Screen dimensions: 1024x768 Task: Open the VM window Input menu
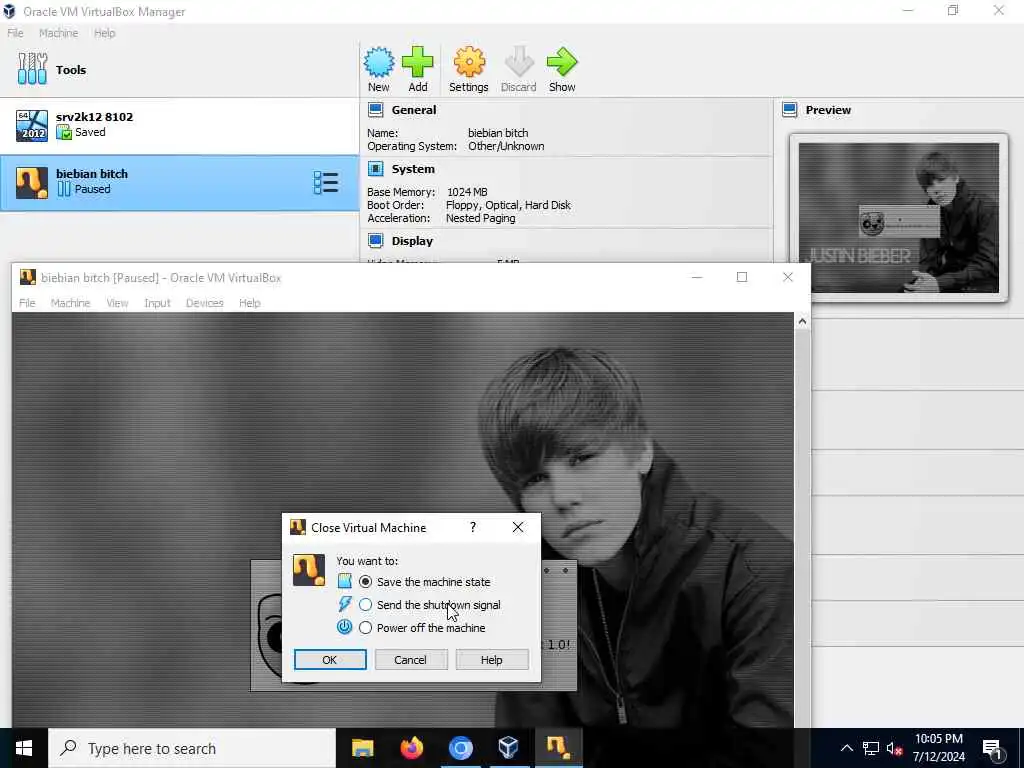click(x=157, y=303)
